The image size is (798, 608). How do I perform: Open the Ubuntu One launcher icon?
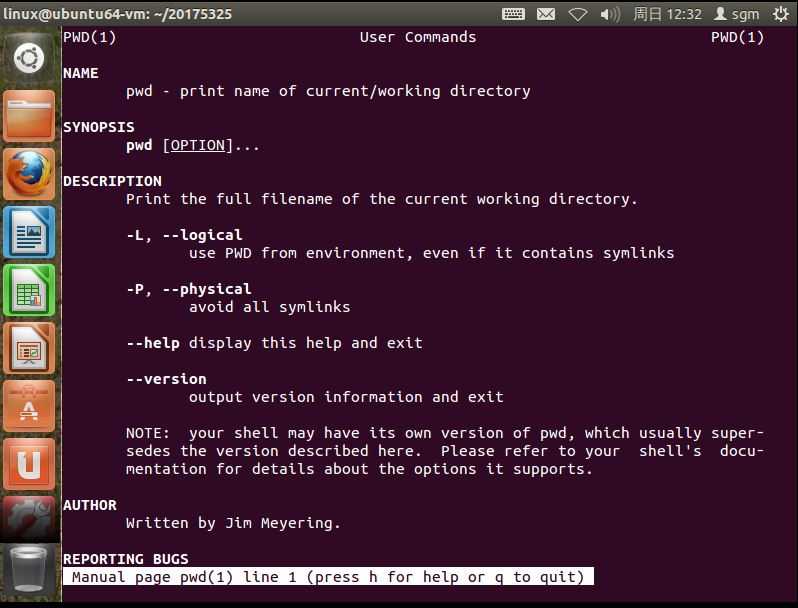click(29, 464)
